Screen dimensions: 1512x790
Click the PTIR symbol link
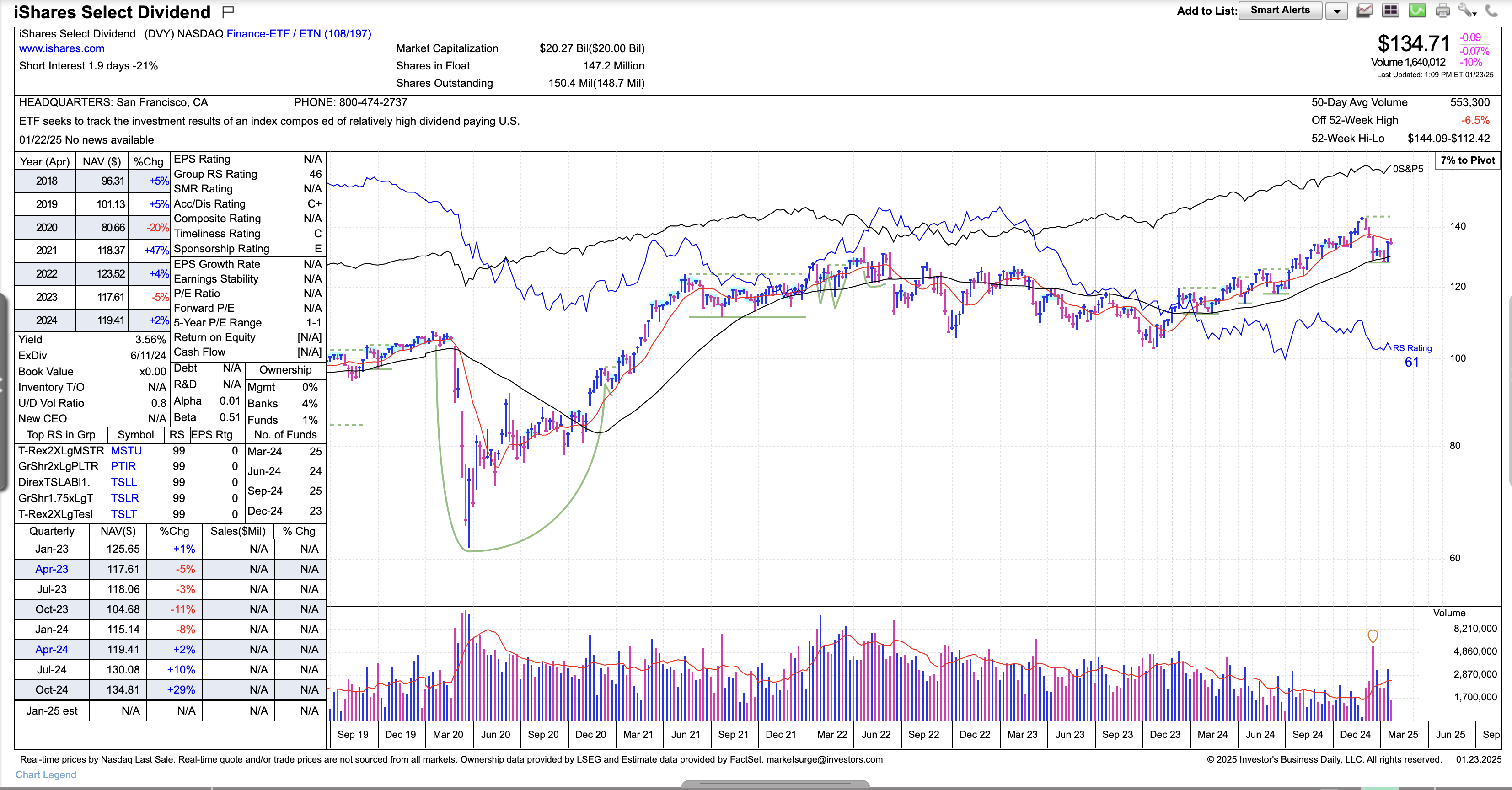coord(123,467)
